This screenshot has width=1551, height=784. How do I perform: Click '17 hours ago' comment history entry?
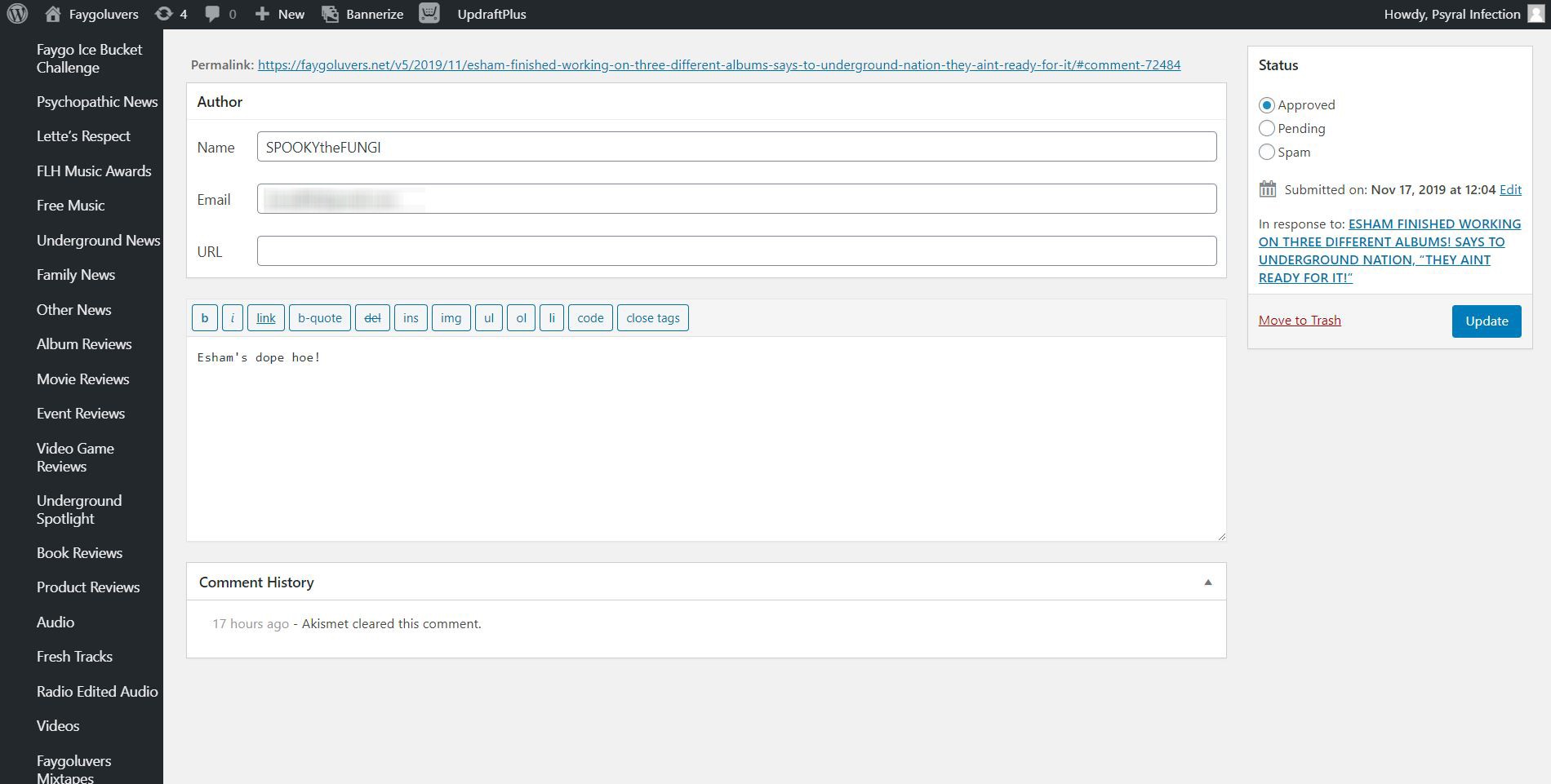(251, 624)
